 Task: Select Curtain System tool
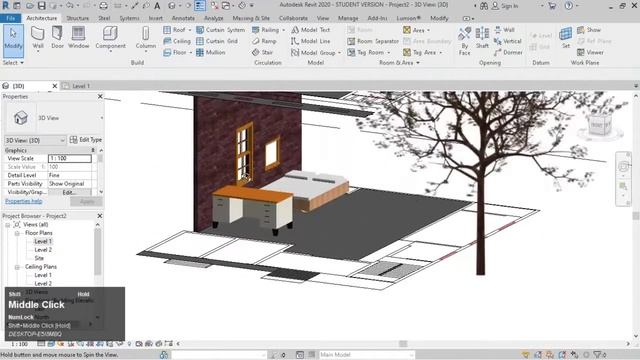pos(220,30)
